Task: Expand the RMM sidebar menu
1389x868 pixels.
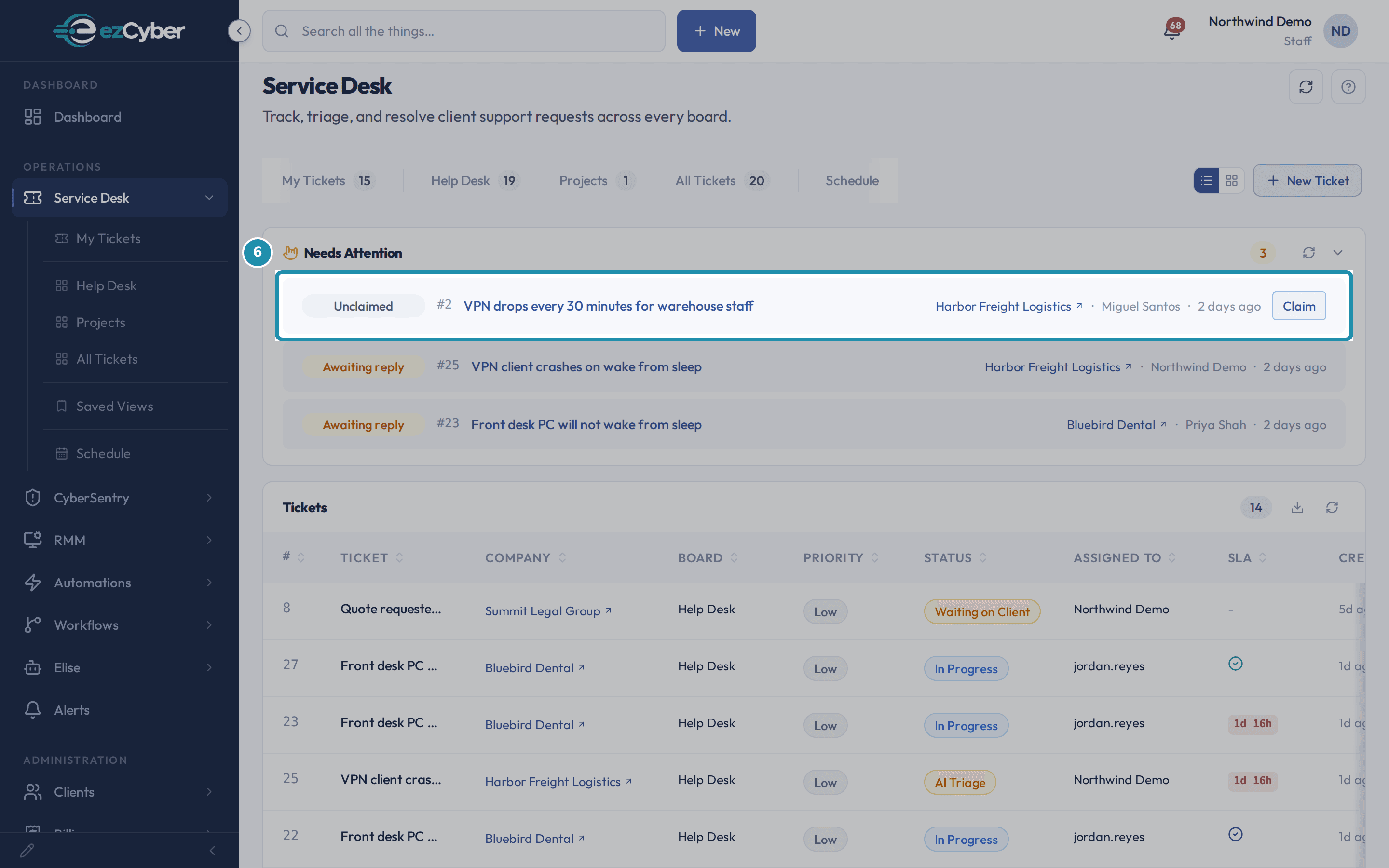Action: coord(120,540)
